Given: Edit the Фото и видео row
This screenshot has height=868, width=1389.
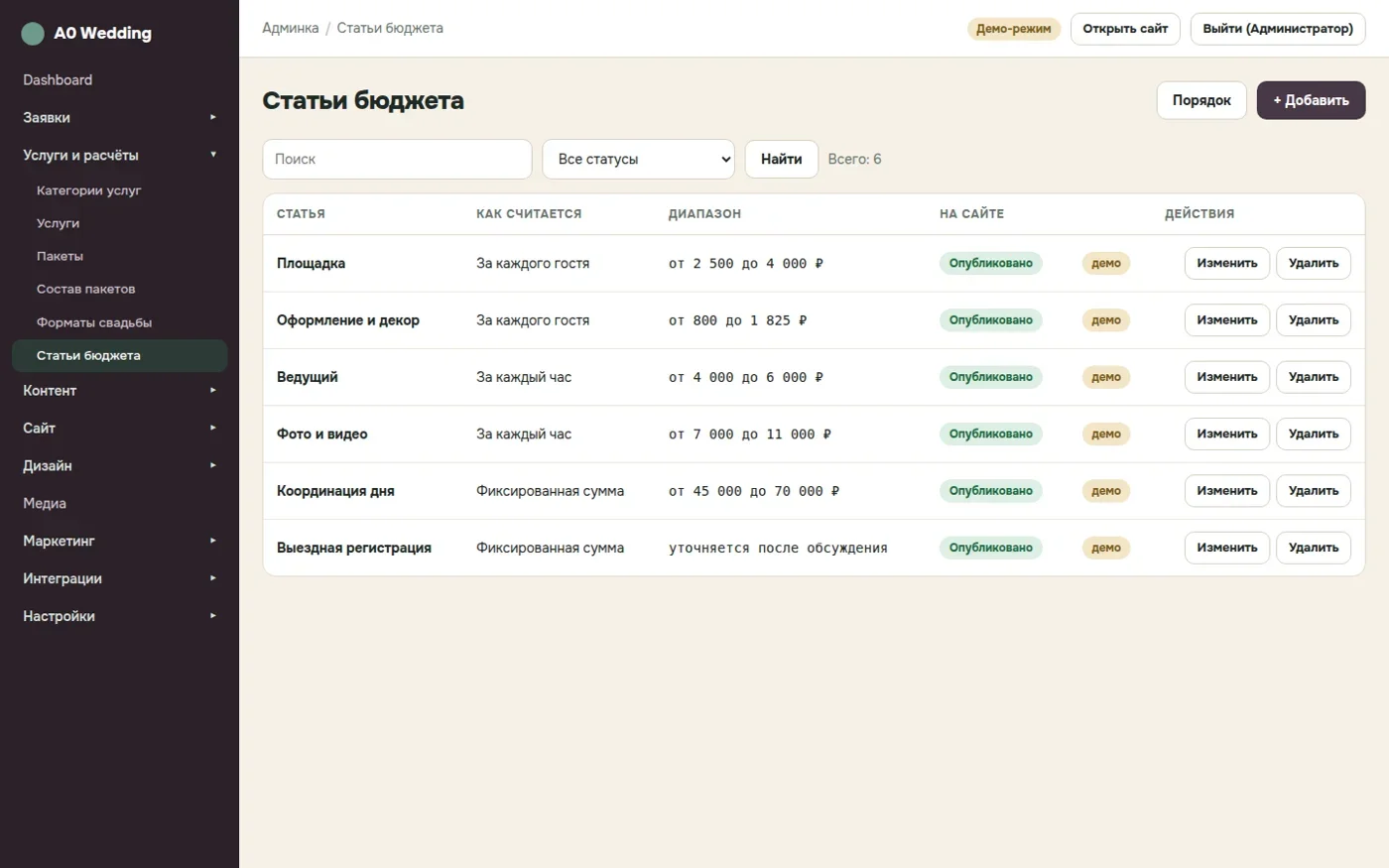Looking at the screenshot, I should (1227, 434).
